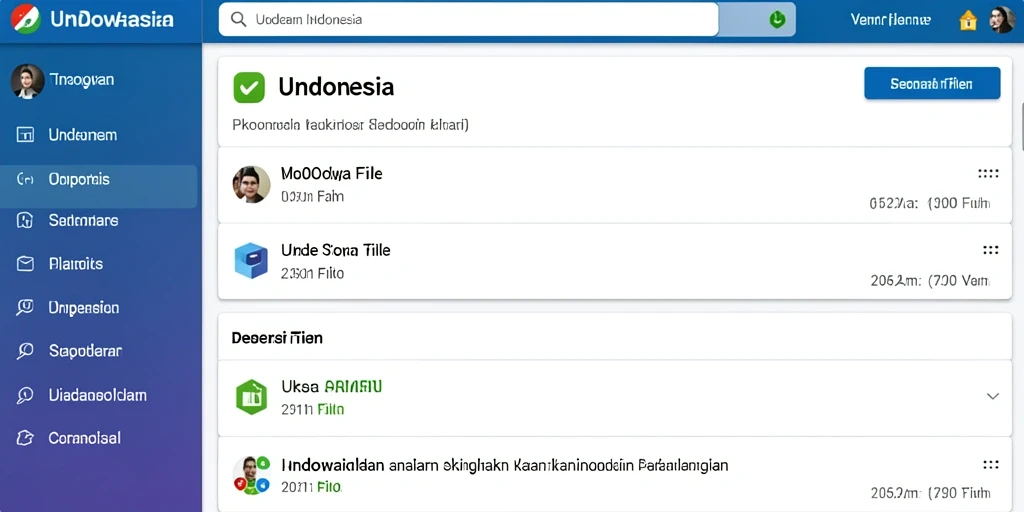Click the UnDowhasia logo icon

[x=25, y=19]
